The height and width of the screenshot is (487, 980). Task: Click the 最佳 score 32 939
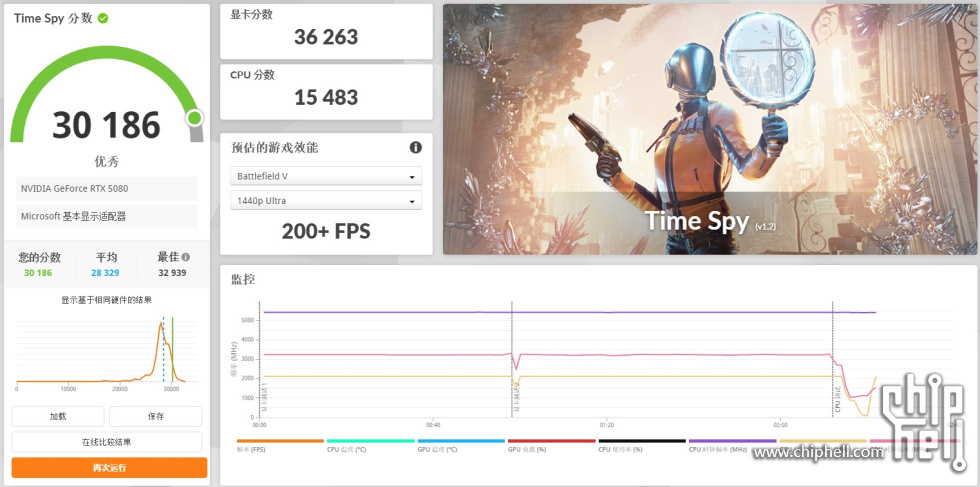[x=172, y=273]
